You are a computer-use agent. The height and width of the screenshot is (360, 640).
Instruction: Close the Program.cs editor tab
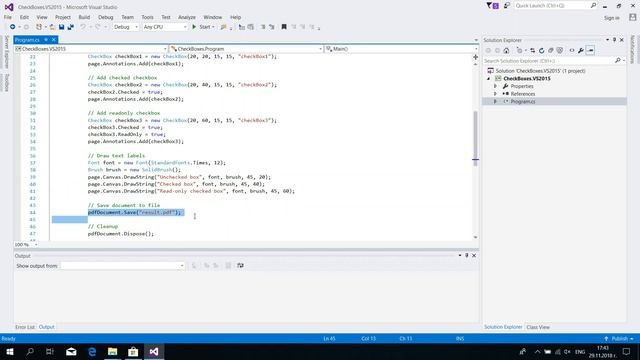[53, 40]
